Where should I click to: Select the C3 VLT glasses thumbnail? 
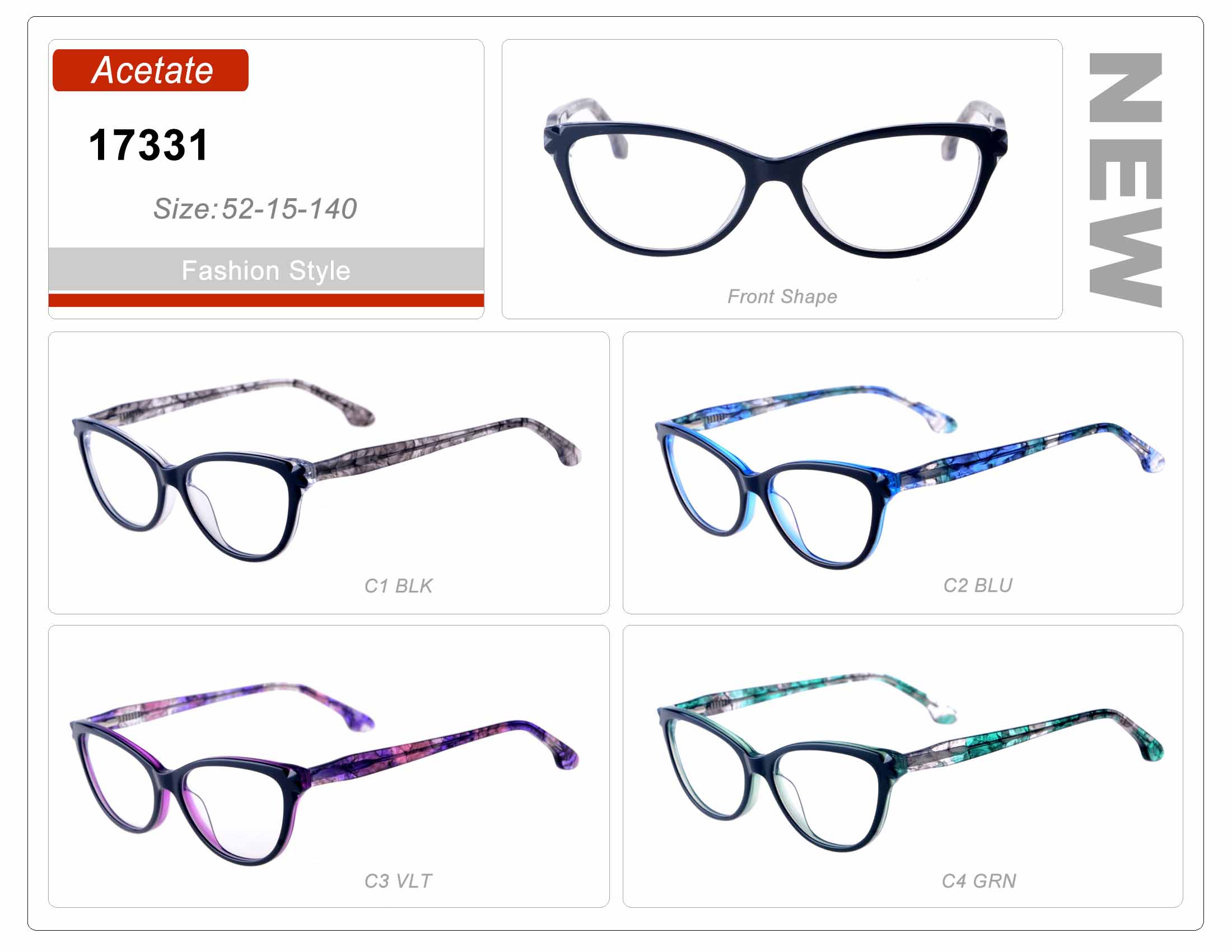(324, 774)
